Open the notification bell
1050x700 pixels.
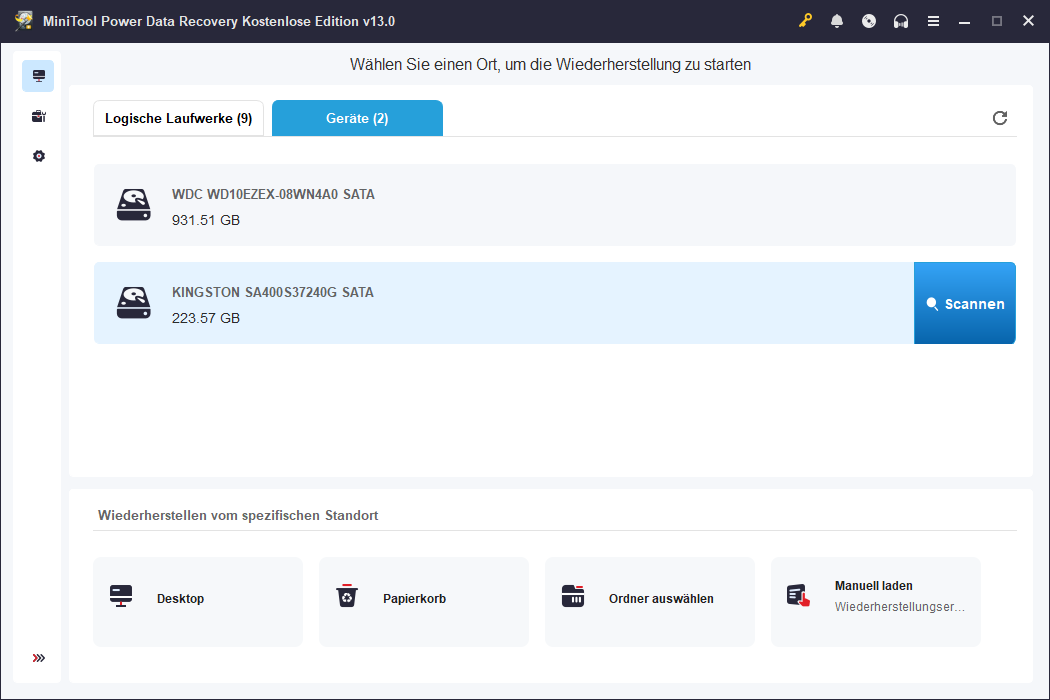click(837, 21)
